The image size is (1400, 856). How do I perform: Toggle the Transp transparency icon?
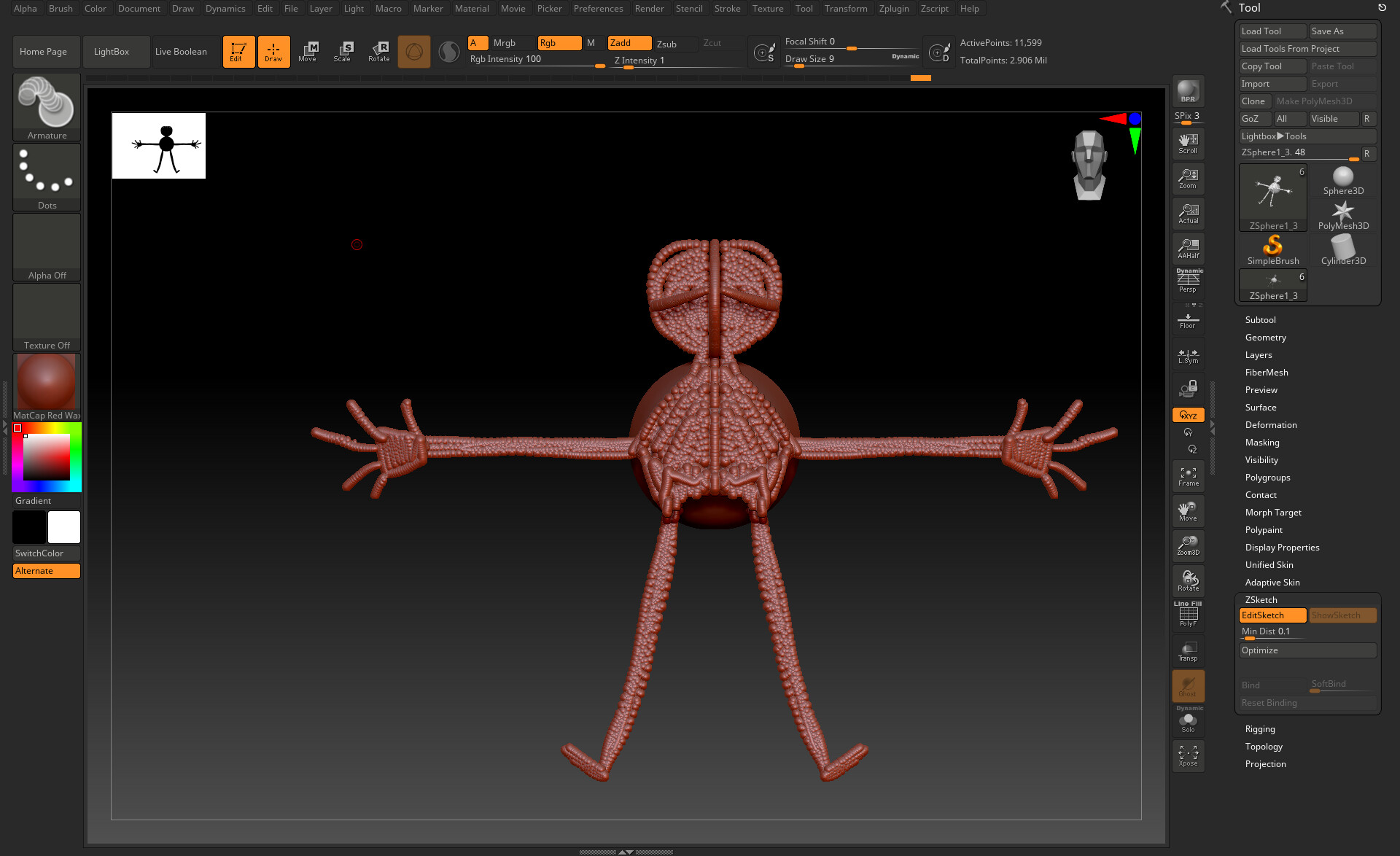pyautogui.click(x=1188, y=651)
